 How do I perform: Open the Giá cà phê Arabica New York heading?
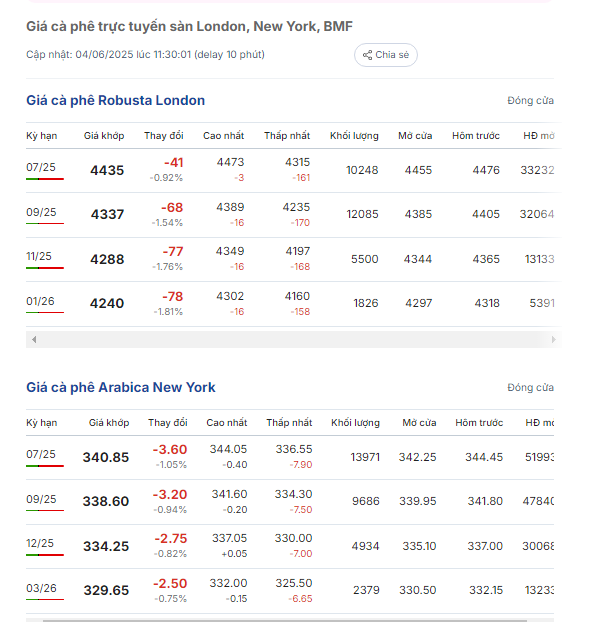[x=121, y=387]
